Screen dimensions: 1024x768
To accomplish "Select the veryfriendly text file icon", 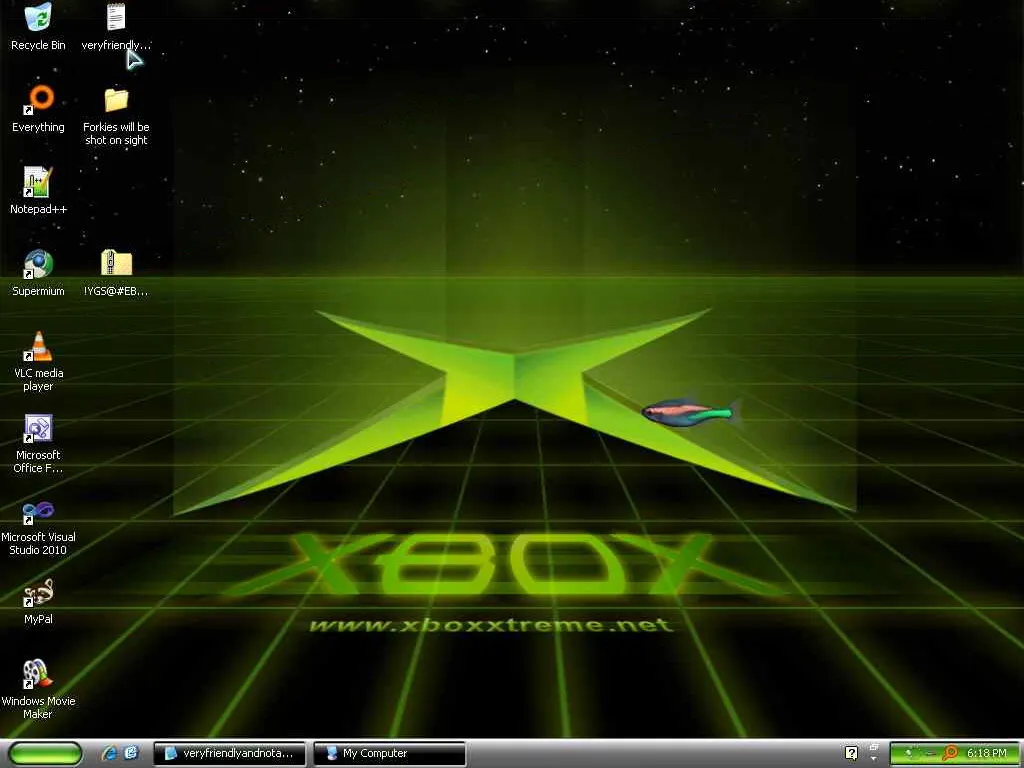I will tap(116, 26).
